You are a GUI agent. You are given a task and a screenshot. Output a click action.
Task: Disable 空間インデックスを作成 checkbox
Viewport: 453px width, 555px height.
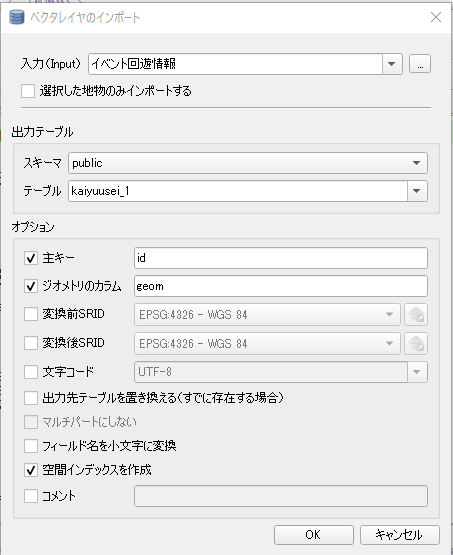coord(31,470)
